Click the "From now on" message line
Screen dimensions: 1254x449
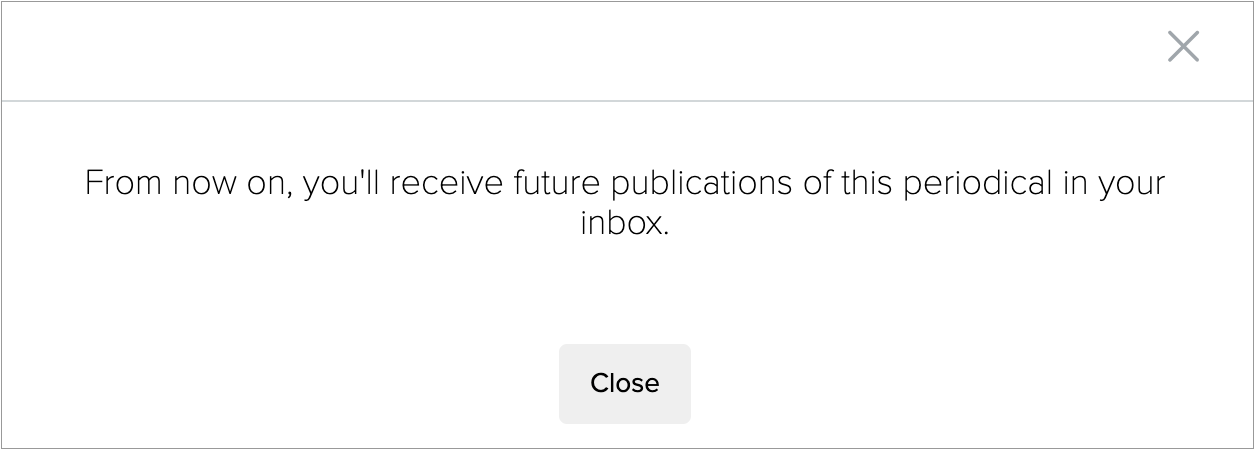click(624, 184)
